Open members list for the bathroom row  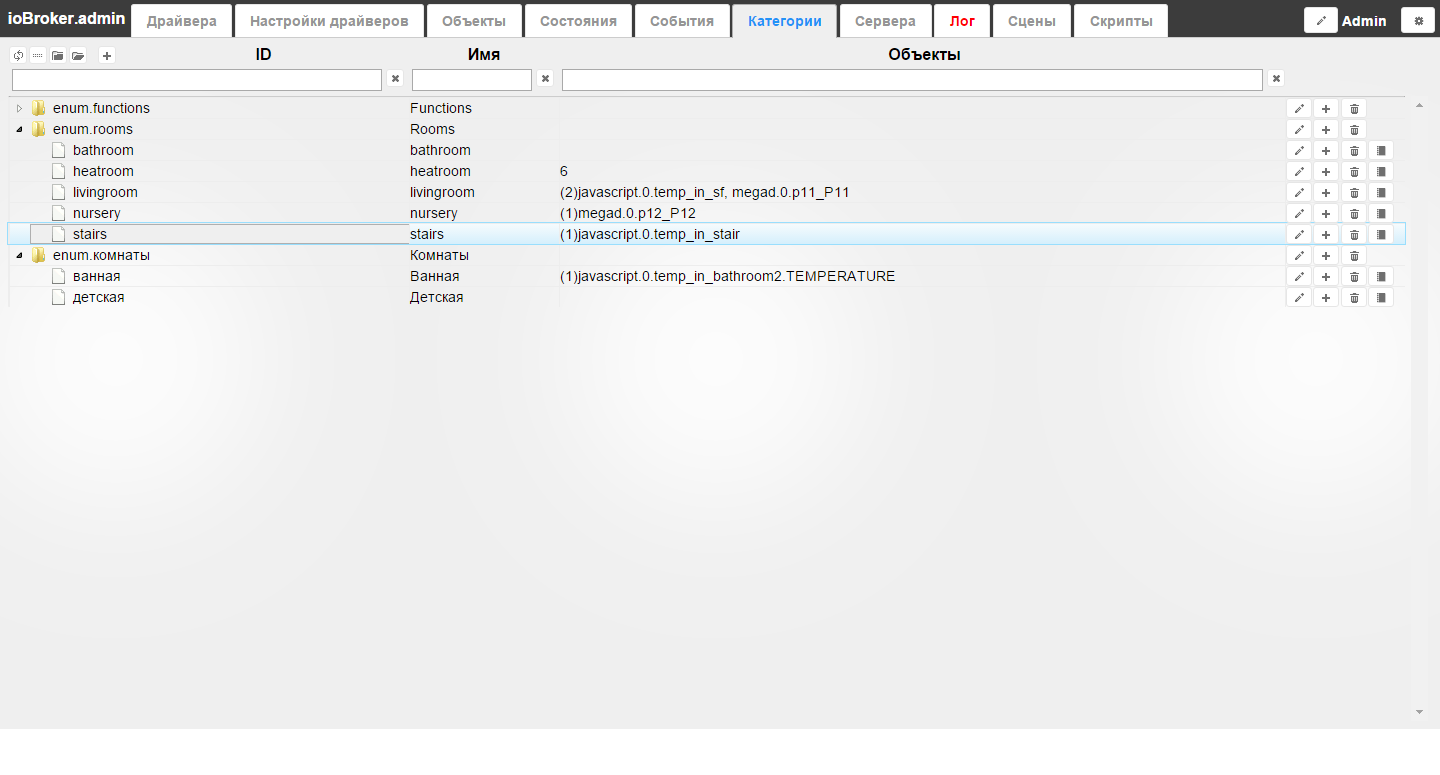[1381, 150]
